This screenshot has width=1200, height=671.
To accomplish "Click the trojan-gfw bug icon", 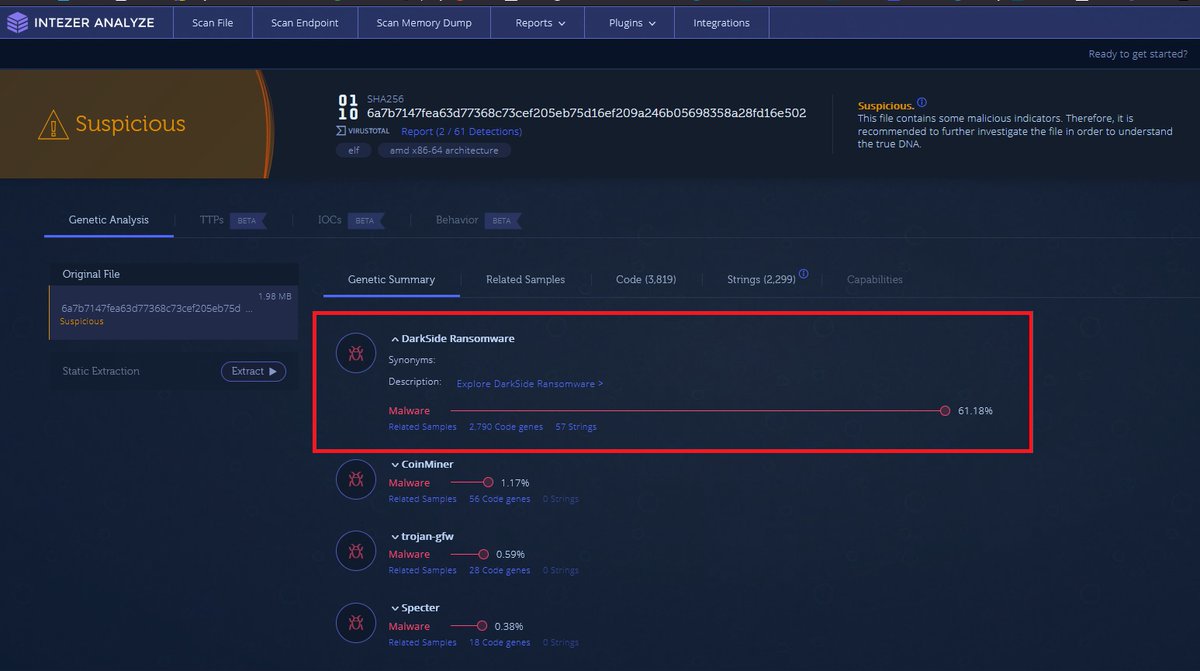I will (x=356, y=550).
